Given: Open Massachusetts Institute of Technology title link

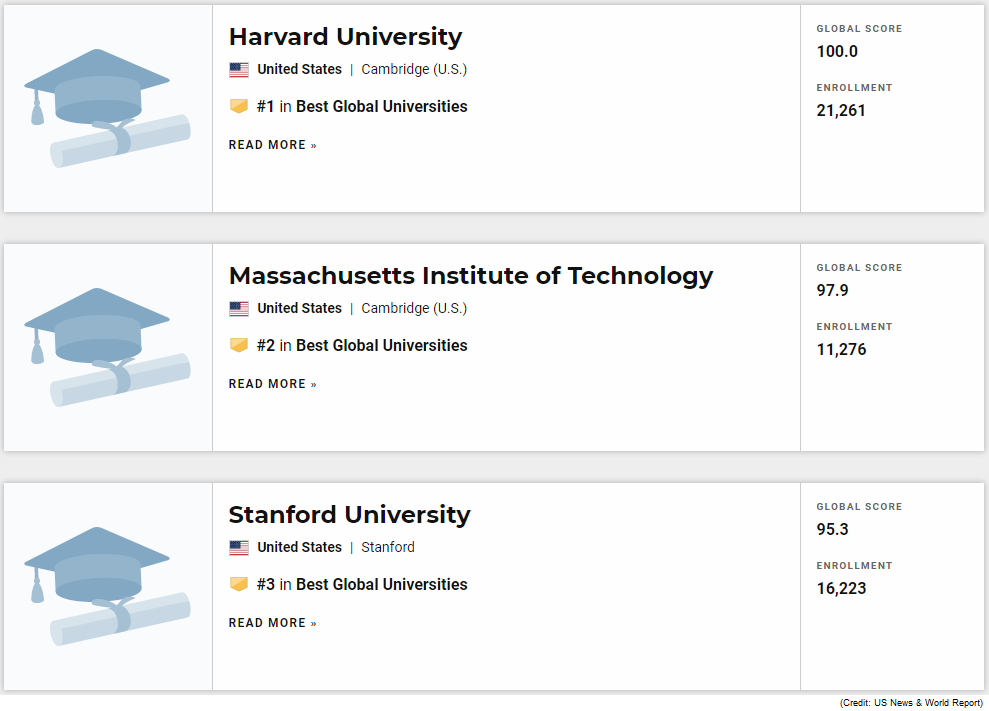Looking at the screenshot, I should point(470,276).
